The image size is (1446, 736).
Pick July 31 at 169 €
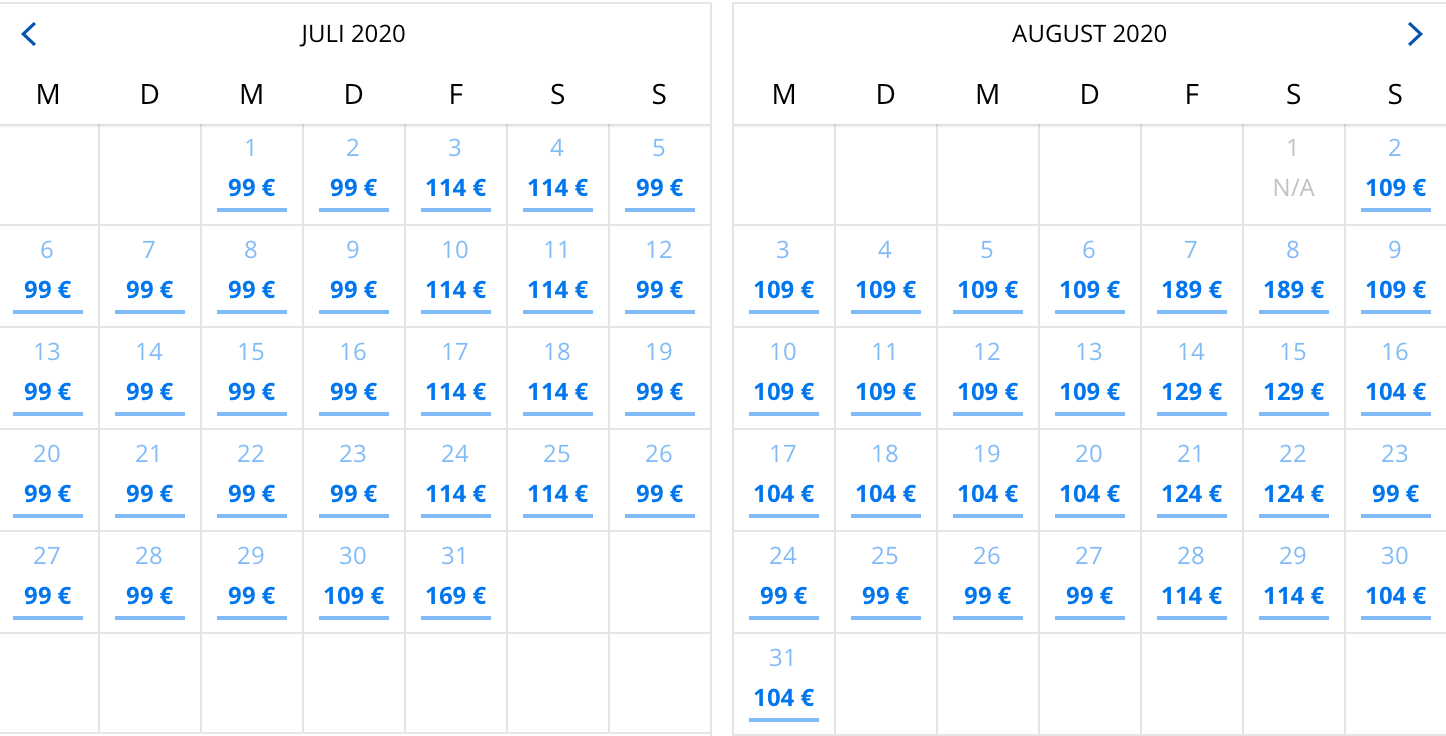tap(455, 583)
